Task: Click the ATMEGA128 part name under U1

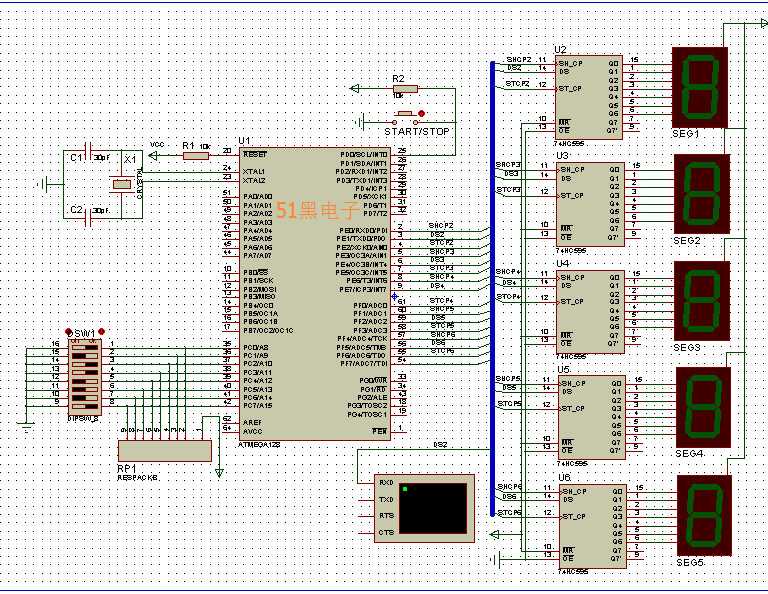Action: (x=259, y=445)
